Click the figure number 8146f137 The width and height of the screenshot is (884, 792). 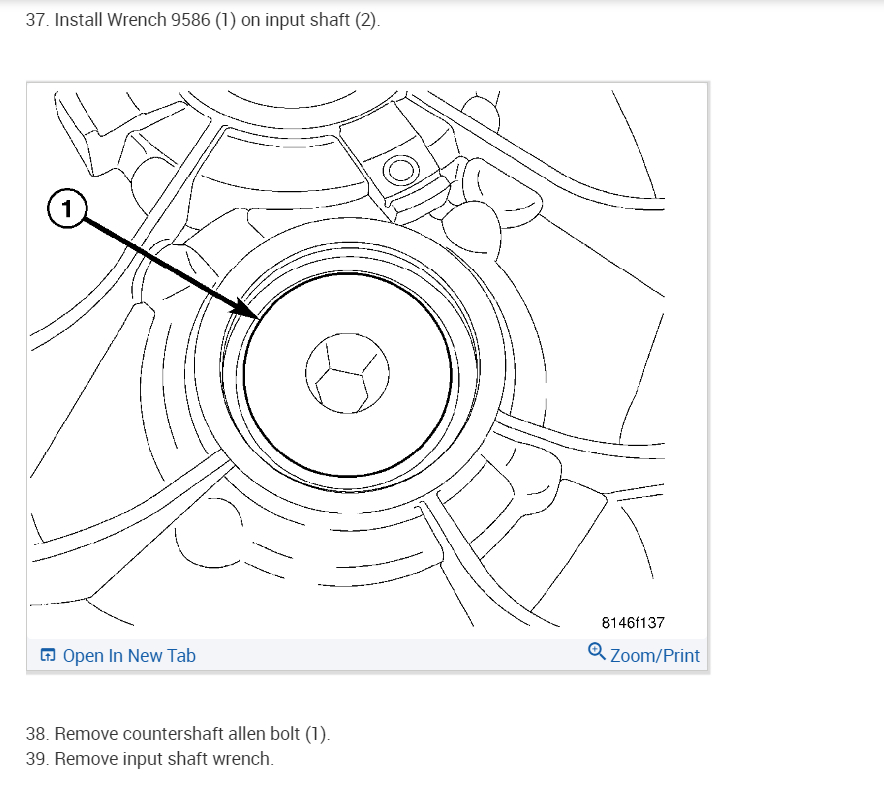633,623
